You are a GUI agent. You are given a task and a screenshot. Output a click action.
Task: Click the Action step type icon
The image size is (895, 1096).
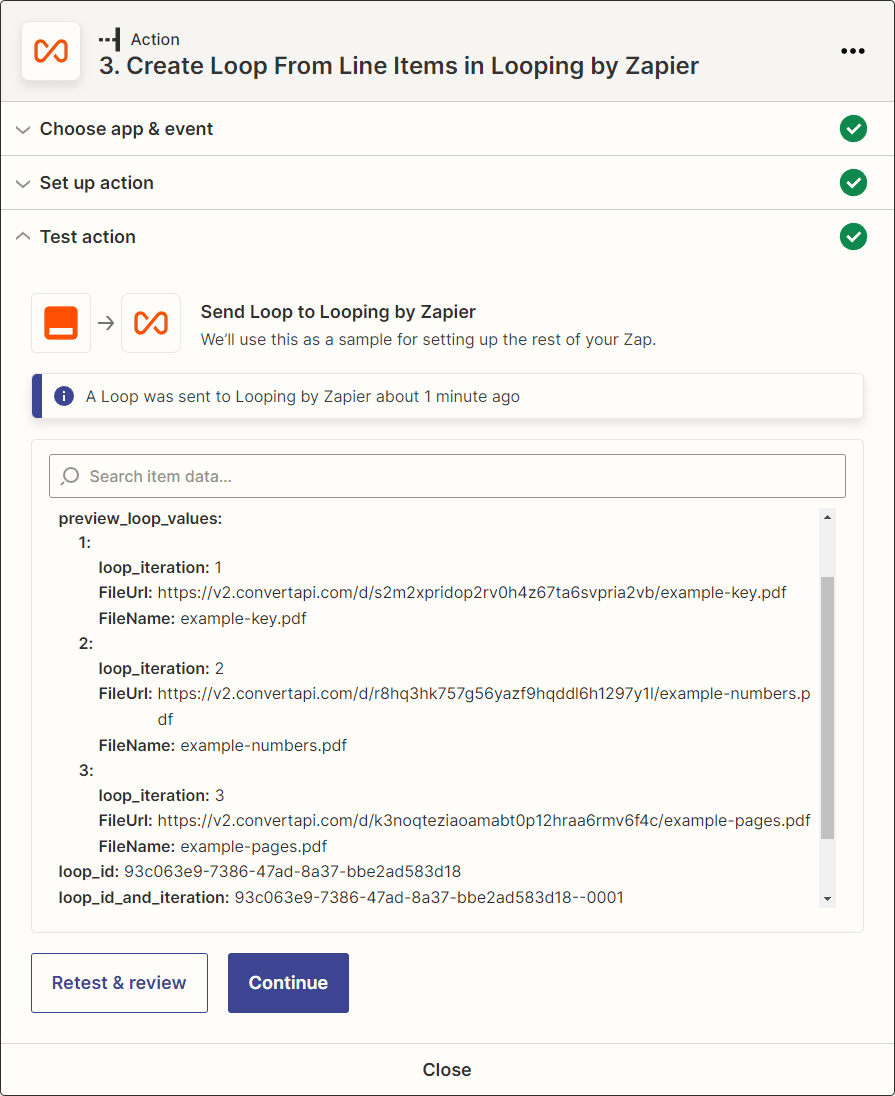(x=110, y=39)
